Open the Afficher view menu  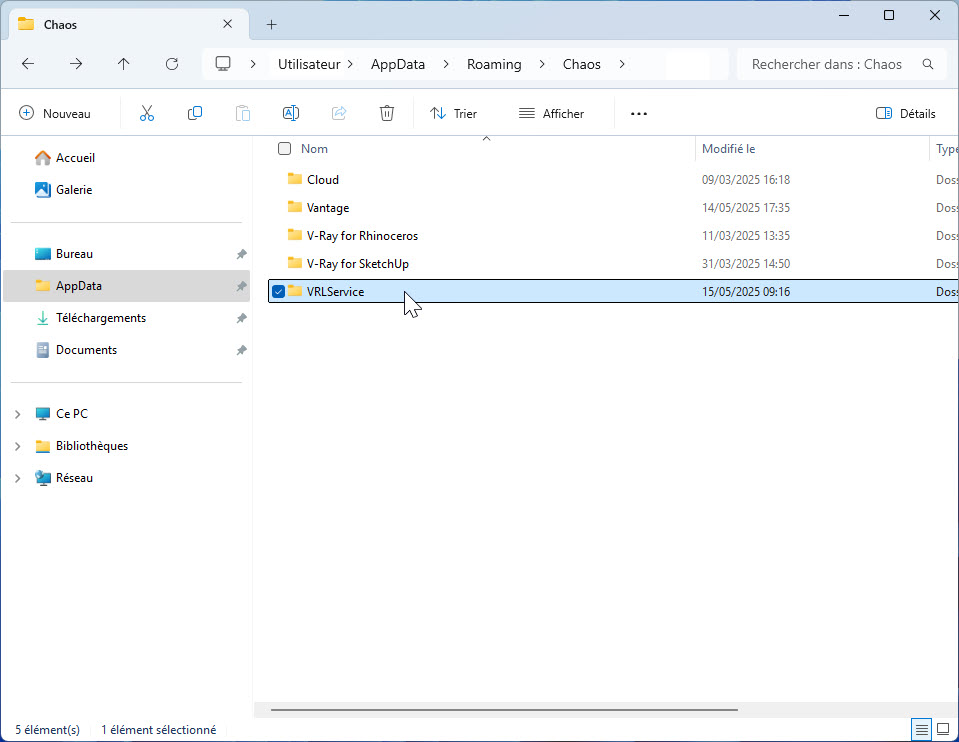[551, 113]
